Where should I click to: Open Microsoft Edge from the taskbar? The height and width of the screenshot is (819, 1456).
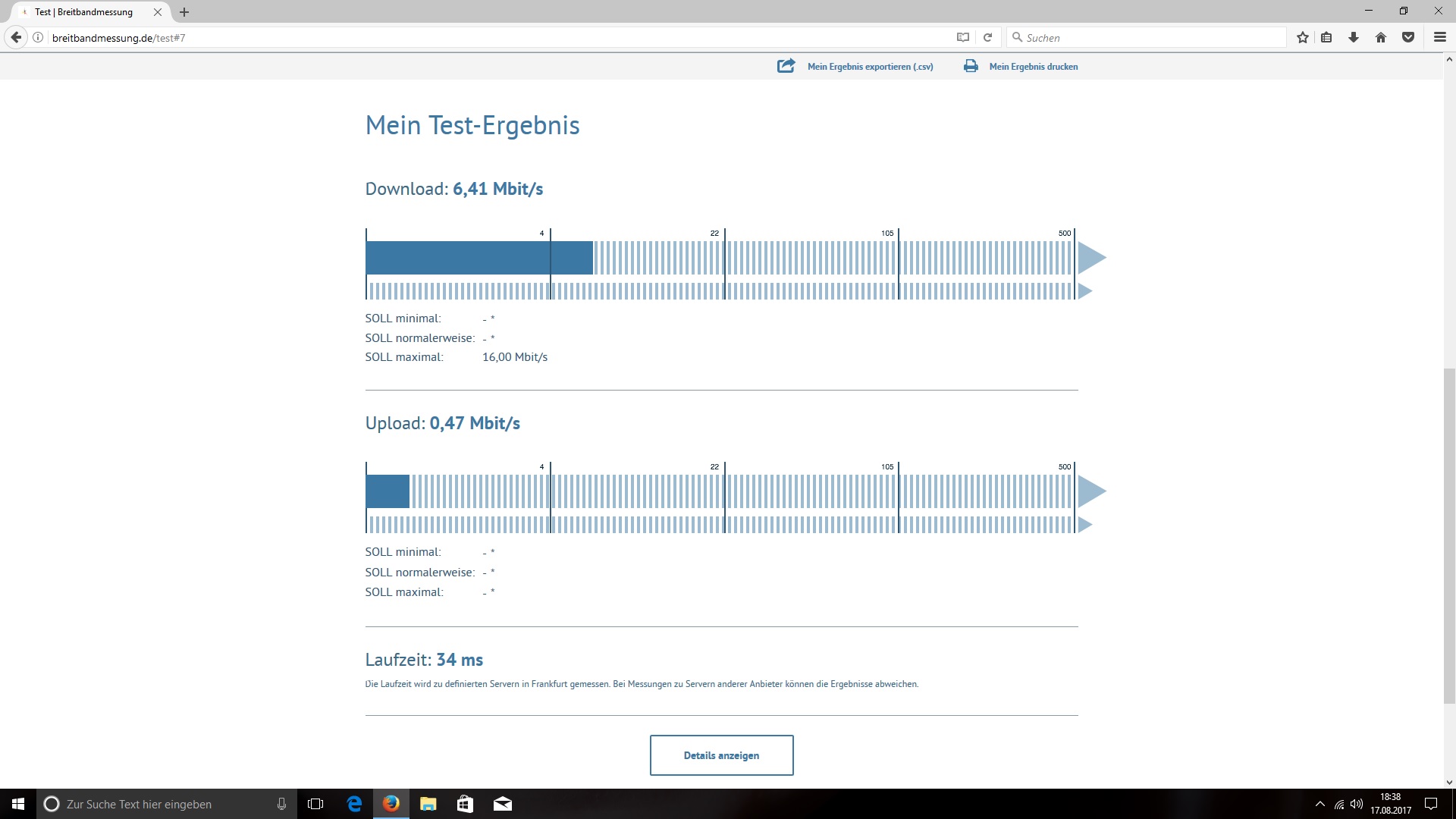[x=354, y=804]
